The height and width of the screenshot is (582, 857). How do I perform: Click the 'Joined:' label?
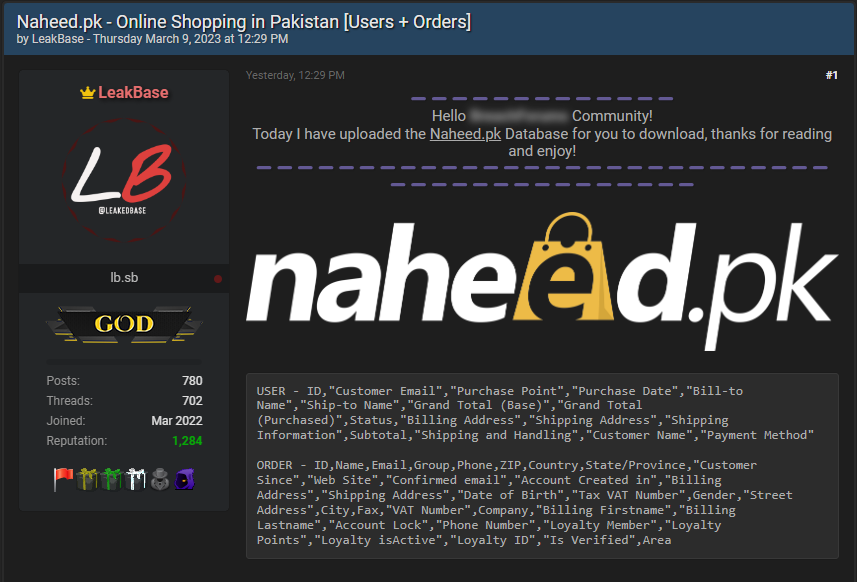pyautogui.click(x=66, y=421)
